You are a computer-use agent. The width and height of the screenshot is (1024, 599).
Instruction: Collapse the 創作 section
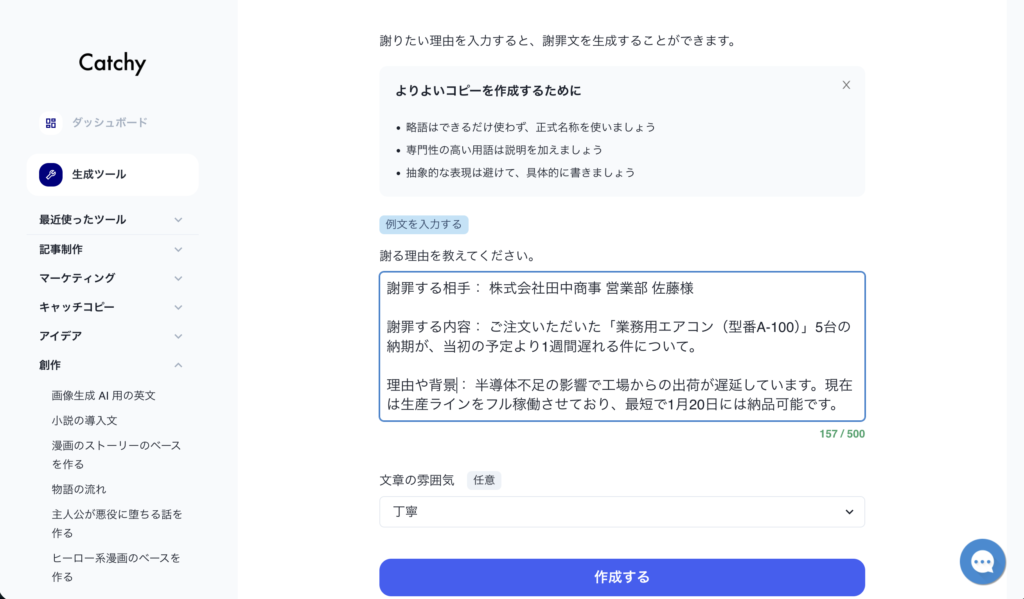pyautogui.click(x=110, y=365)
